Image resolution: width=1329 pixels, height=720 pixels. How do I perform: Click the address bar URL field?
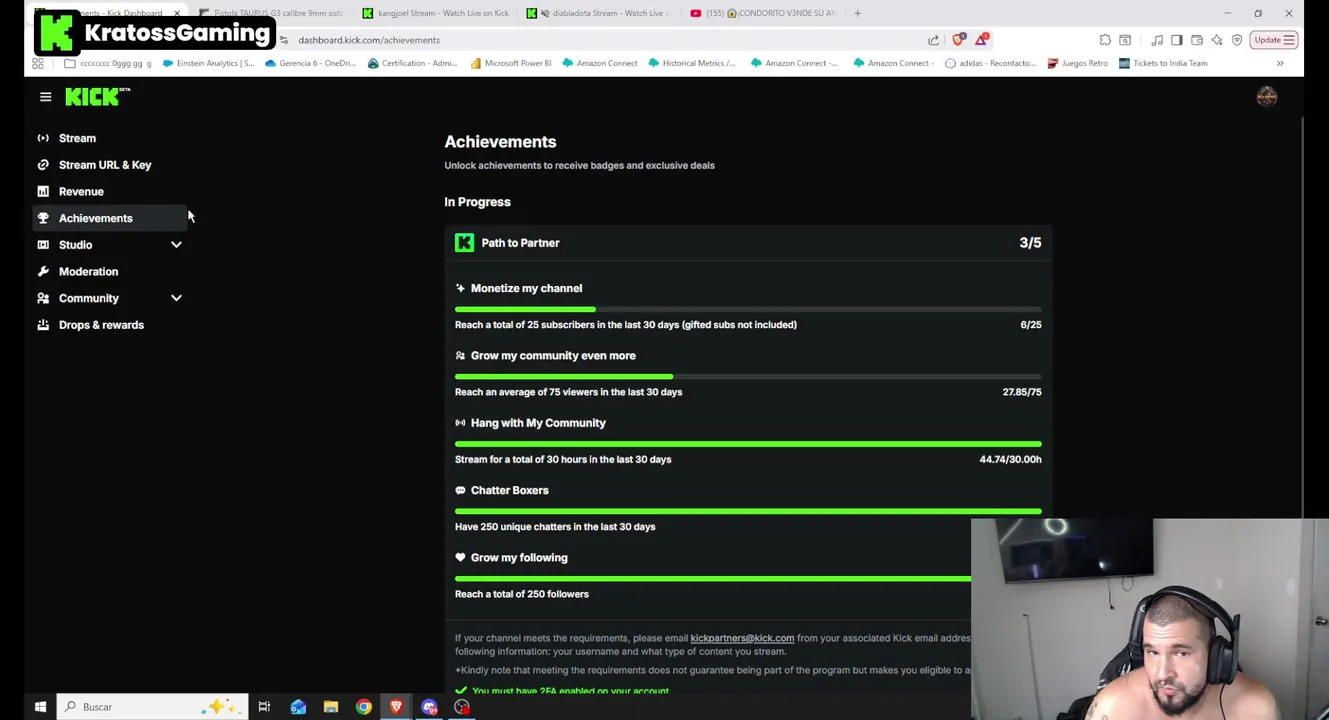tap(600, 40)
